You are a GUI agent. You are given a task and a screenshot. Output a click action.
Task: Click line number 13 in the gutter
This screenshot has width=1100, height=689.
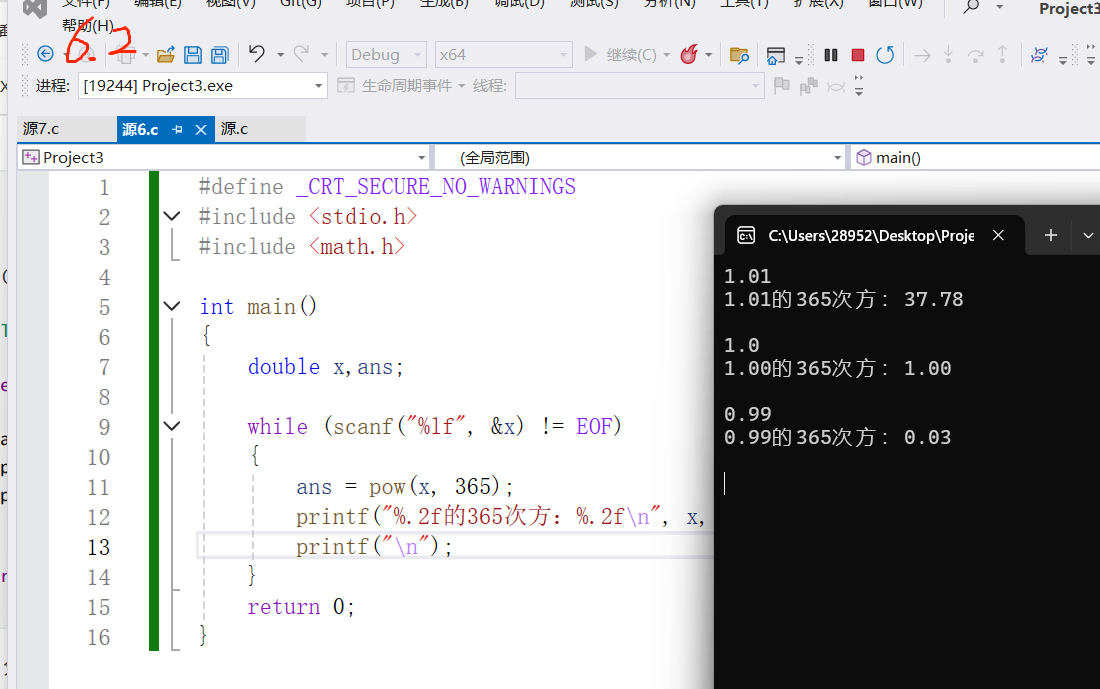pos(98,547)
